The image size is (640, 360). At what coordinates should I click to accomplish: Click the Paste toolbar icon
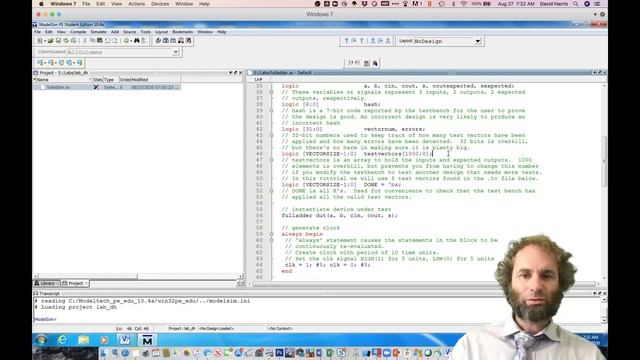(x=100, y=41)
